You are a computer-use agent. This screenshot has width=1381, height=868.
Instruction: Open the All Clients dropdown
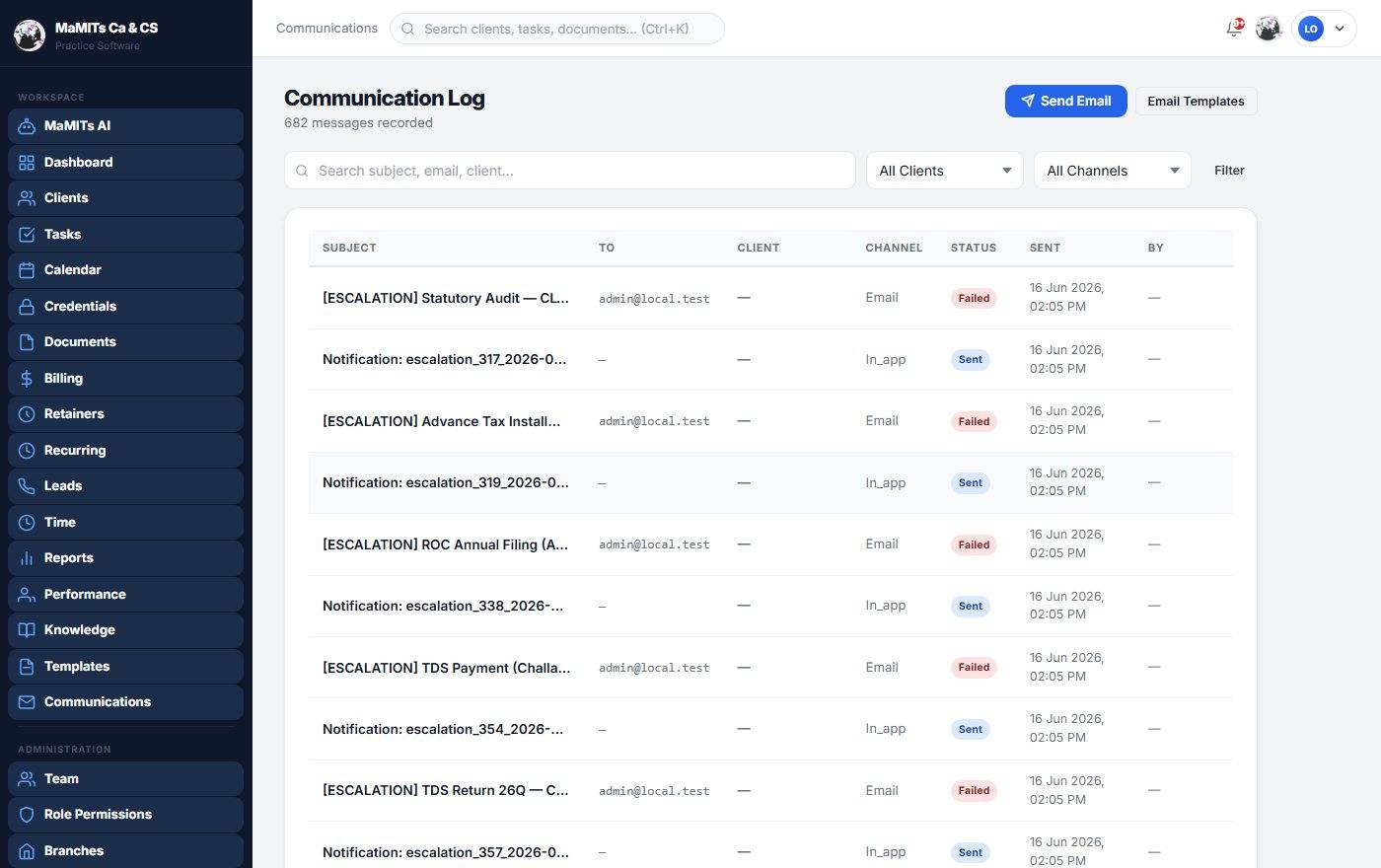coord(945,171)
